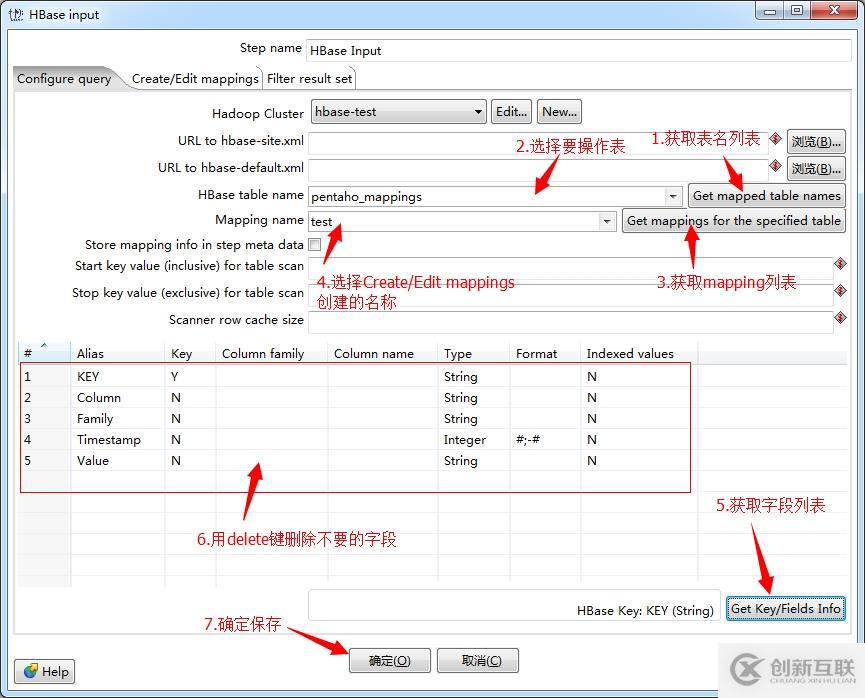
Task: Switch to Filter result set tab
Action: [309, 79]
